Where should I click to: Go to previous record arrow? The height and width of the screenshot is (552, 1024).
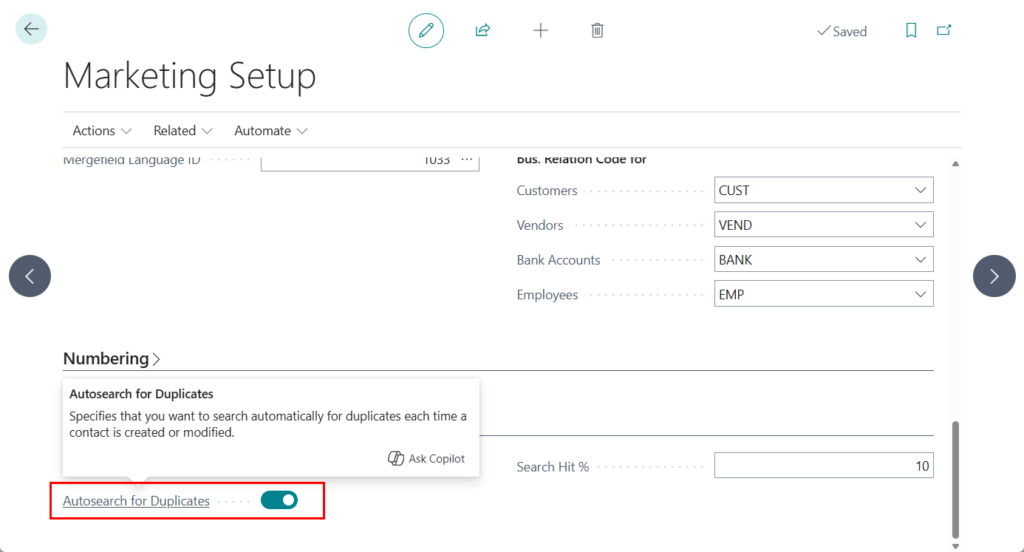click(x=30, y=276)
